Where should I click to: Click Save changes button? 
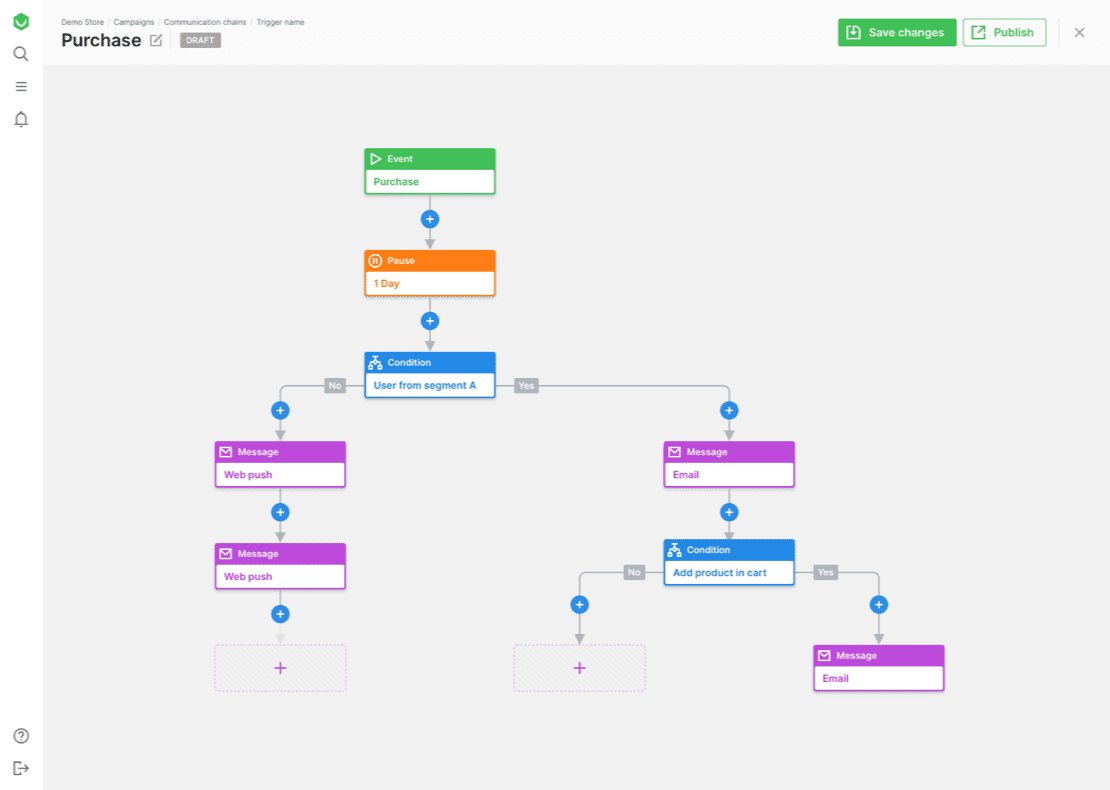pyautogui.click(x=896, y=33)
